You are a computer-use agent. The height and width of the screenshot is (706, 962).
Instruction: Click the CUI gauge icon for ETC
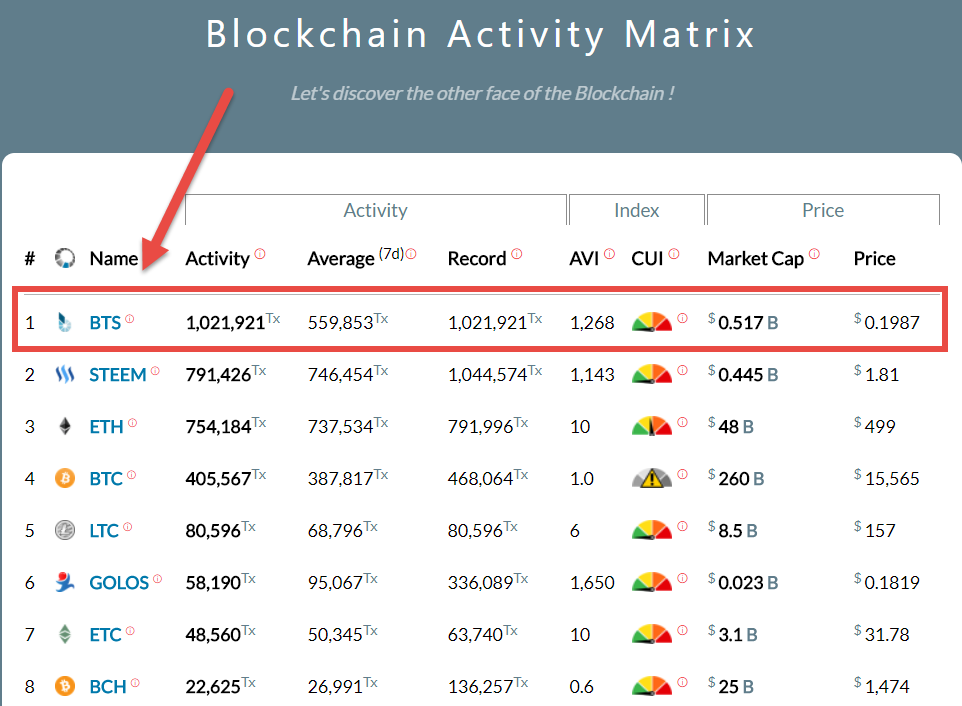[652, 634]
